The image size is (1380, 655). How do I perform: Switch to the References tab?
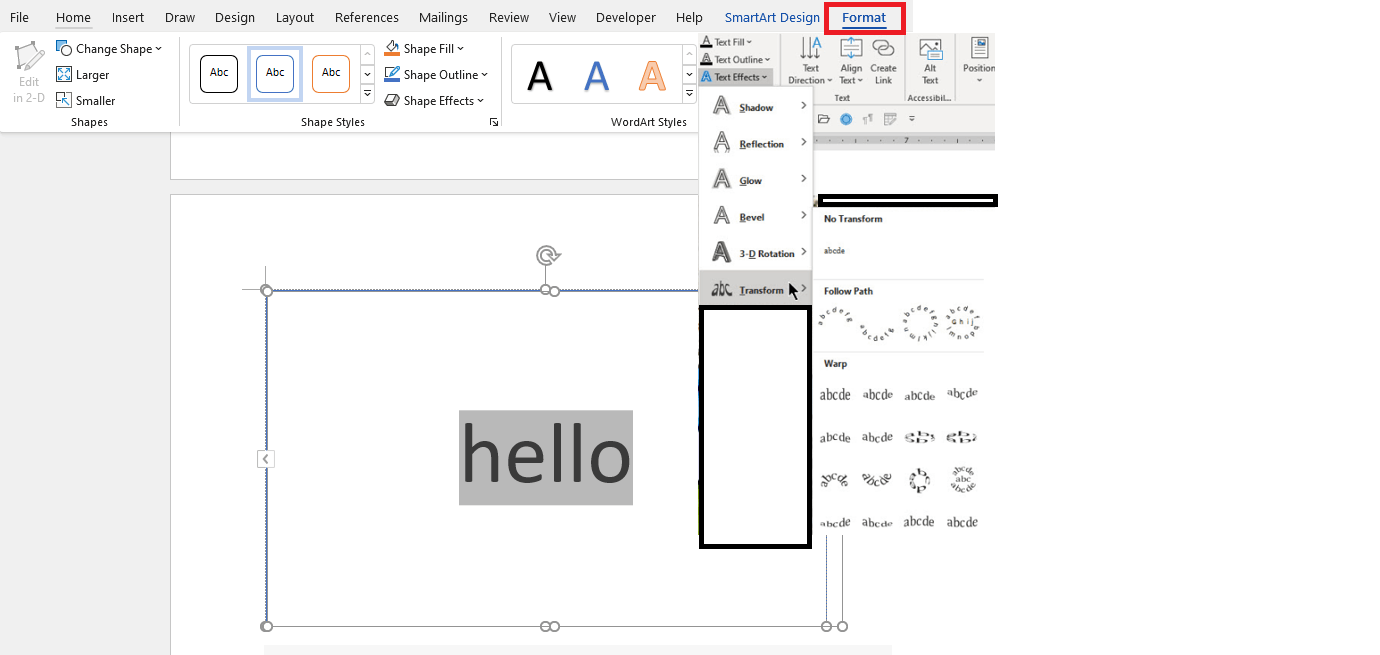click(367, 17)
